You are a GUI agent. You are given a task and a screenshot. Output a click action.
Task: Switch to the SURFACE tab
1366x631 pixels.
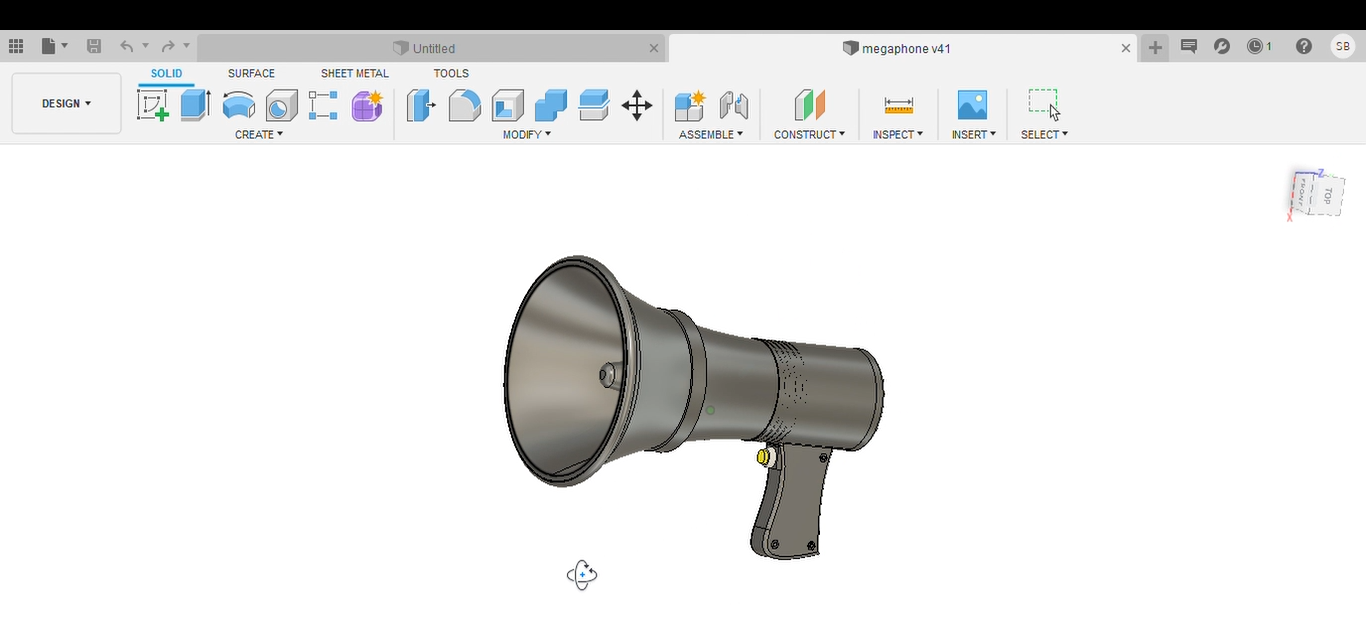(x=251, y=73)
